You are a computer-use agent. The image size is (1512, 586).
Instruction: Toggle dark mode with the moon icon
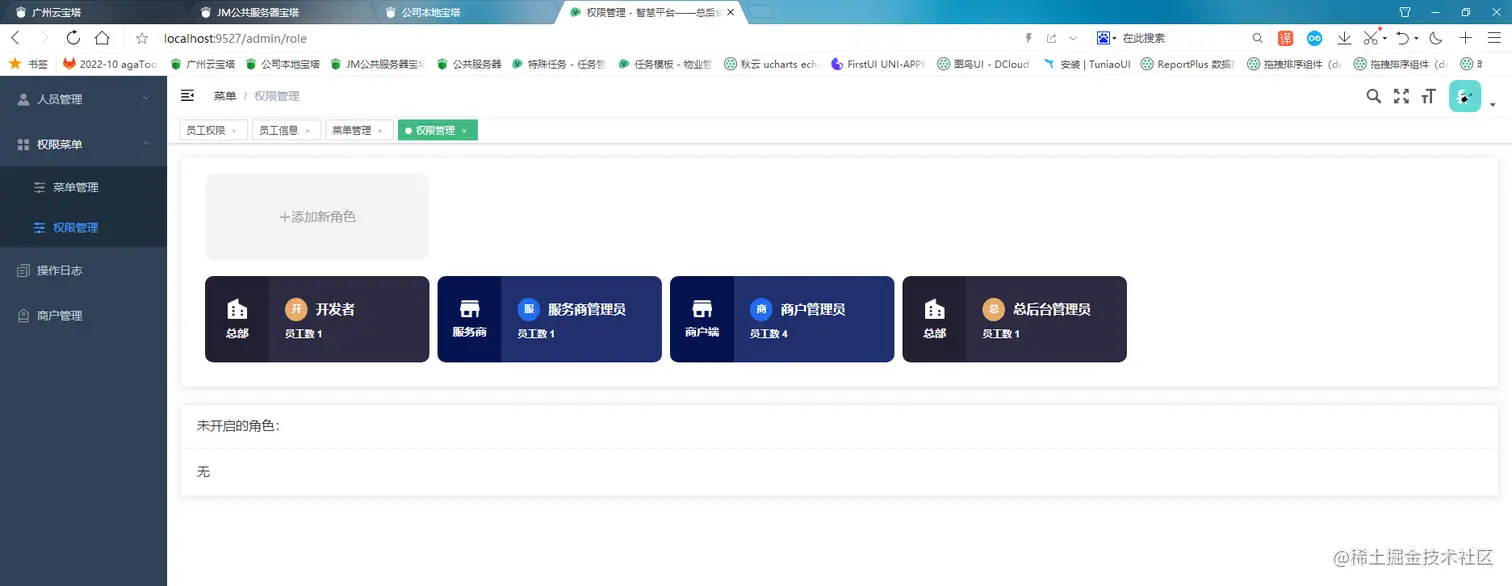point(1435,37)
